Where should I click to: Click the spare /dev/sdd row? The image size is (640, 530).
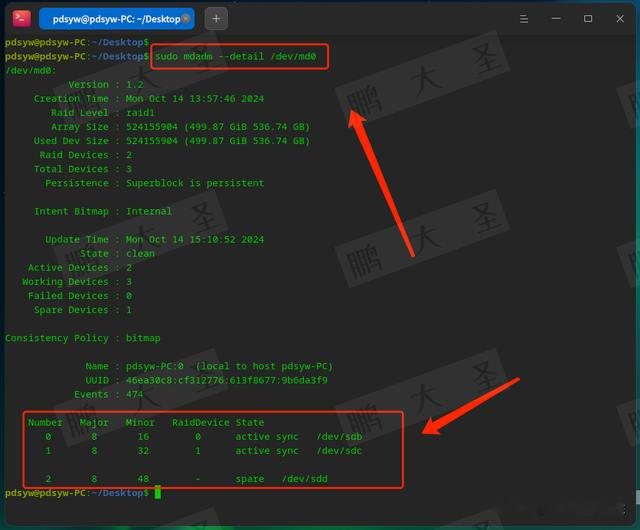pyautogui.click(x=186, y=479)
